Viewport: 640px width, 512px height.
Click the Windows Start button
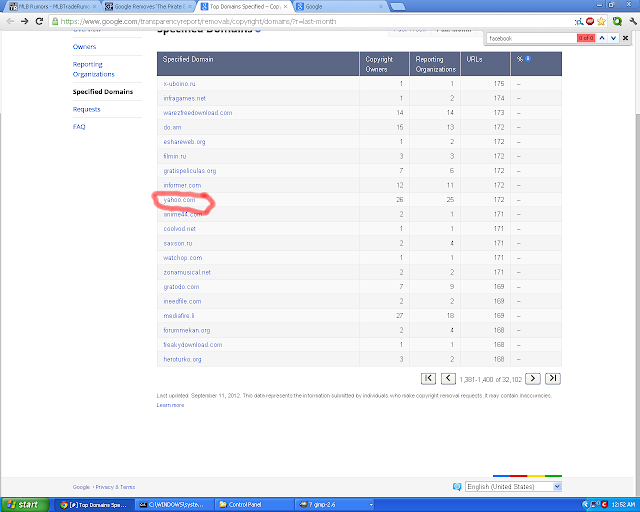point(25,505)
